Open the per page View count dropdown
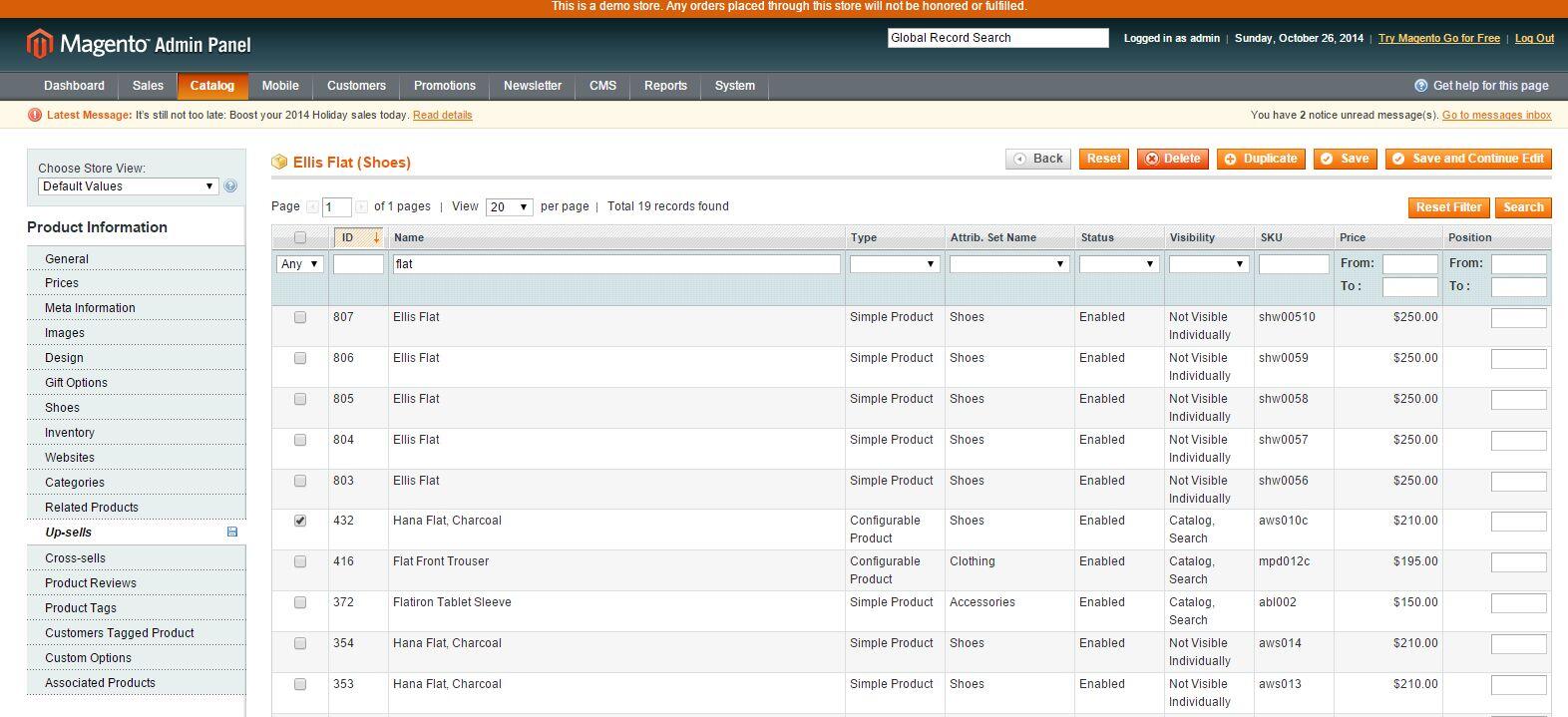The image size is (1568, 717). [x=509, y=207]
